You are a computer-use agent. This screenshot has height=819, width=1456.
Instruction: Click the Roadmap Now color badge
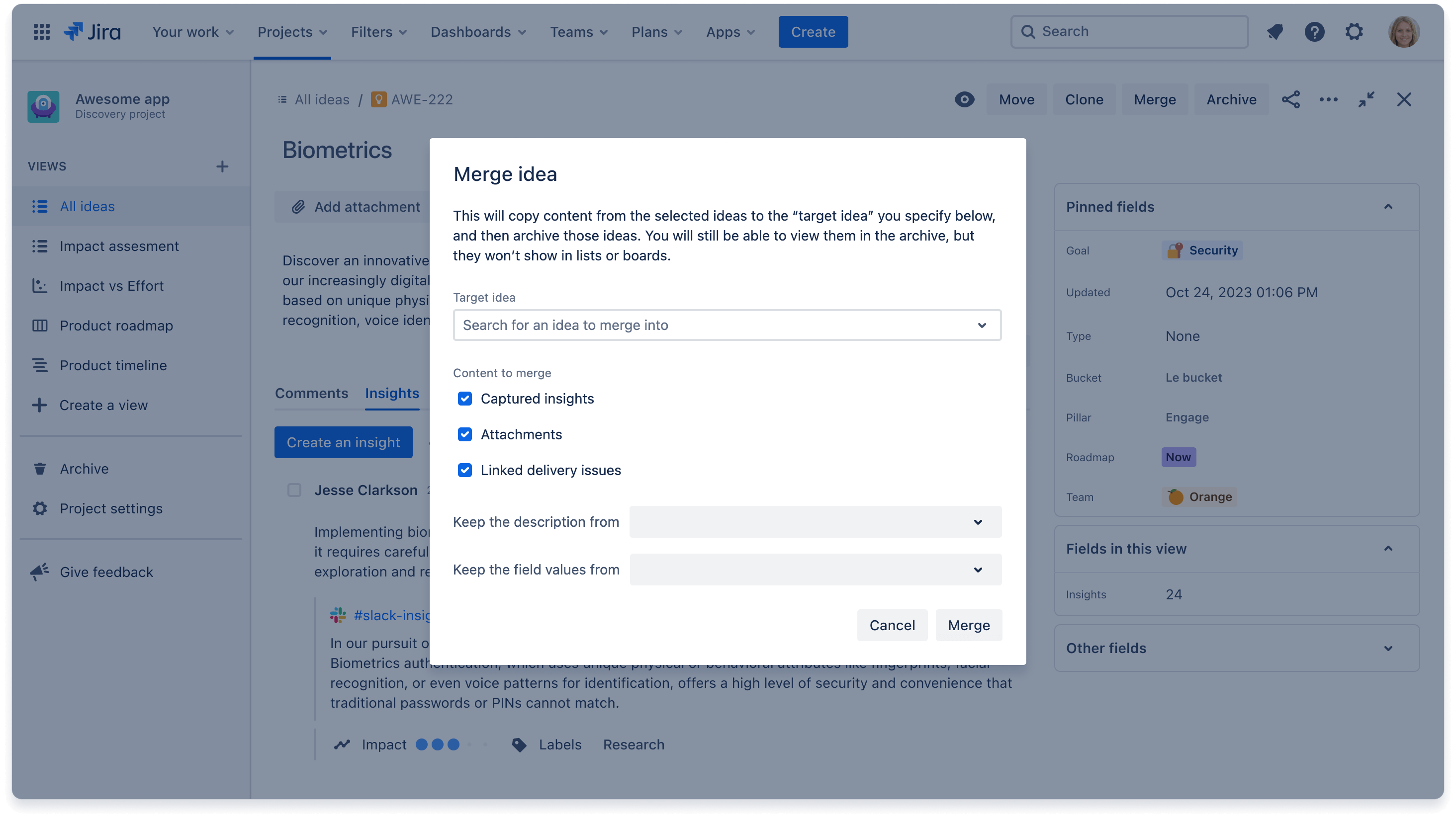click(1178, 457)
